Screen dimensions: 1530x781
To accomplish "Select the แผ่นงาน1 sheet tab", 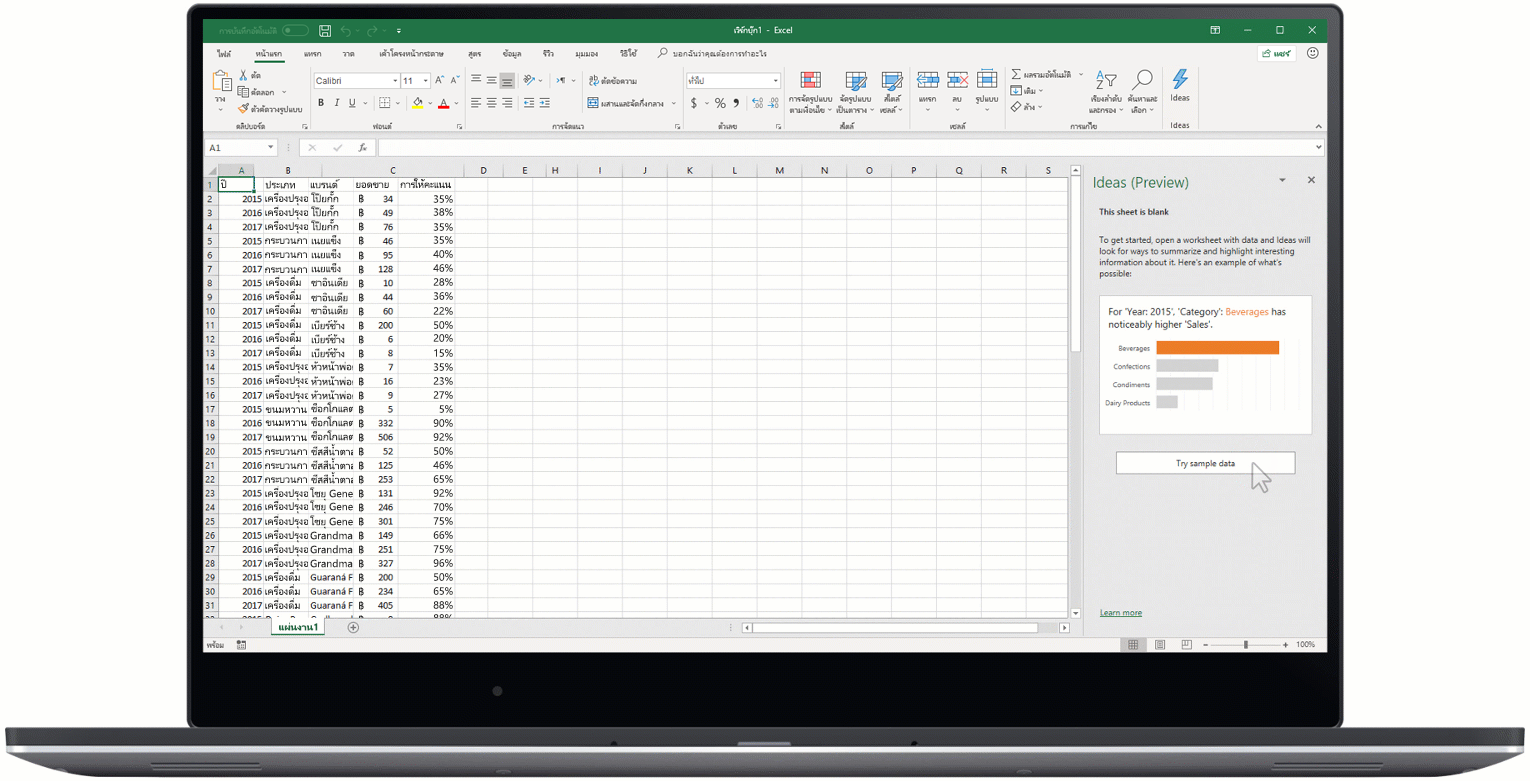I will (x=299, y=627).
